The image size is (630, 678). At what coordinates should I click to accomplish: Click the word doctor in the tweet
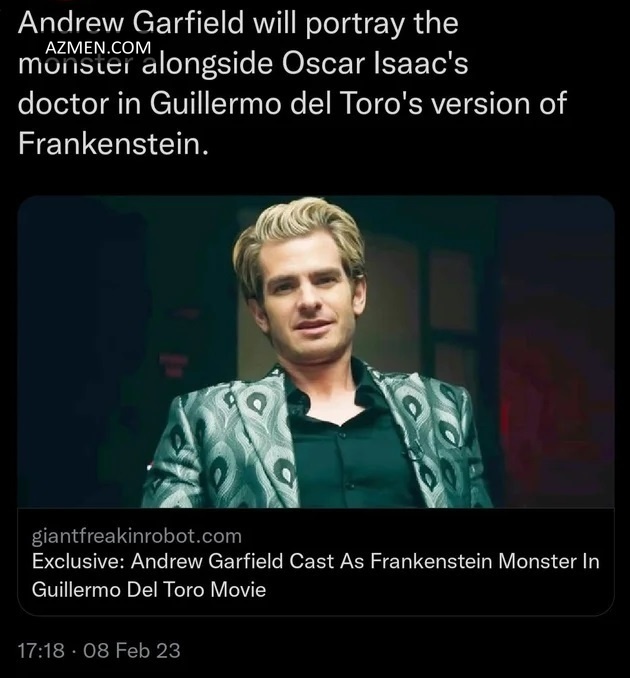64,104
